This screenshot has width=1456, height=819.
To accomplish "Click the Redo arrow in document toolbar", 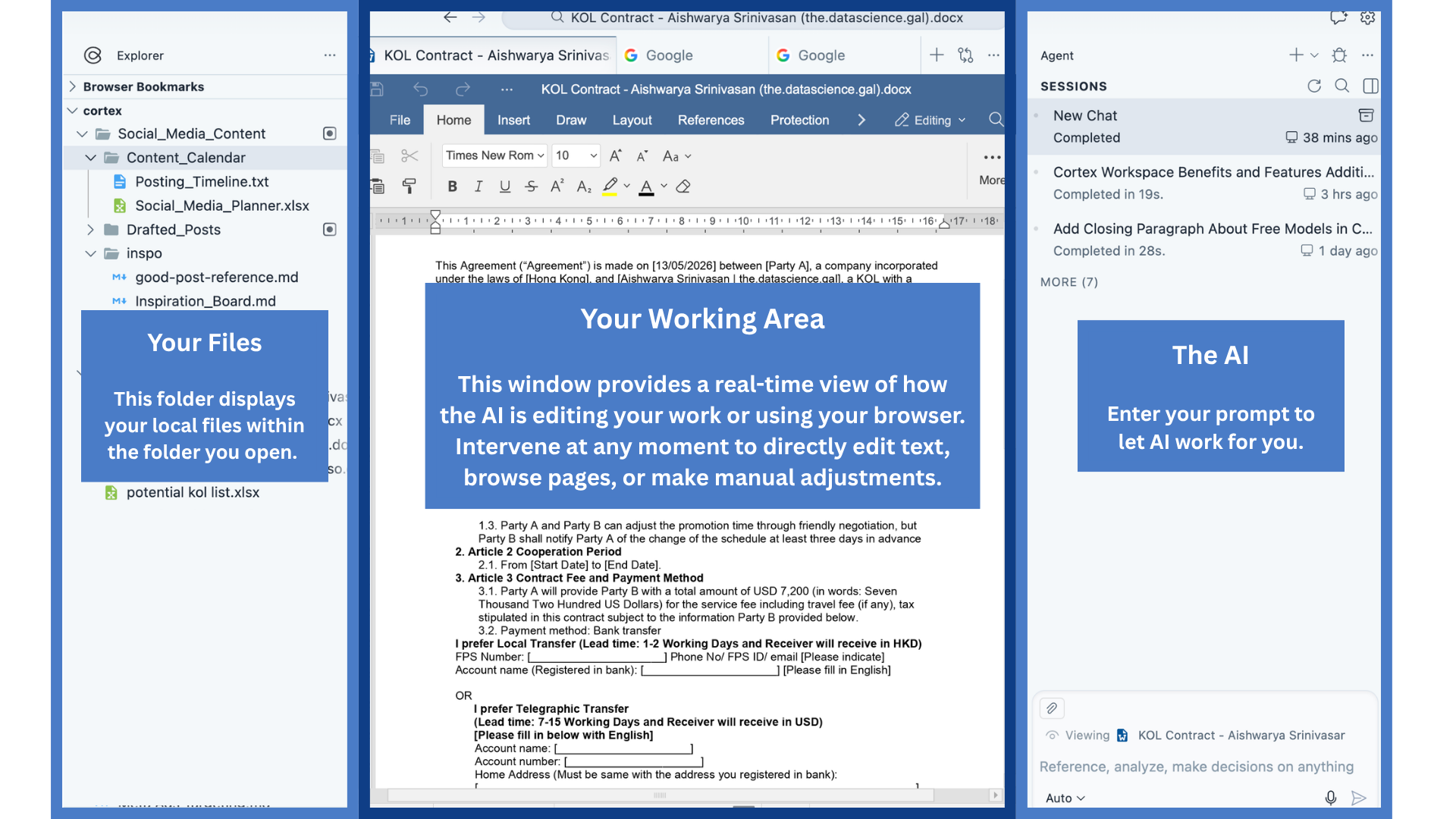I will click(x=463, y=89).
